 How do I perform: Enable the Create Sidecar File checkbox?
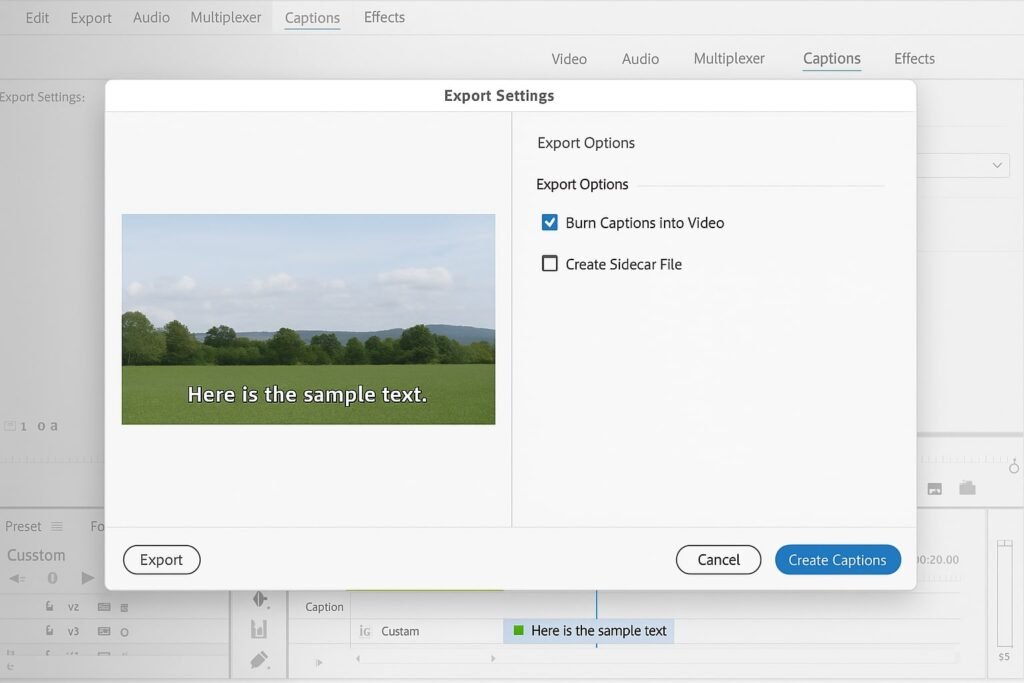[549, 264]
